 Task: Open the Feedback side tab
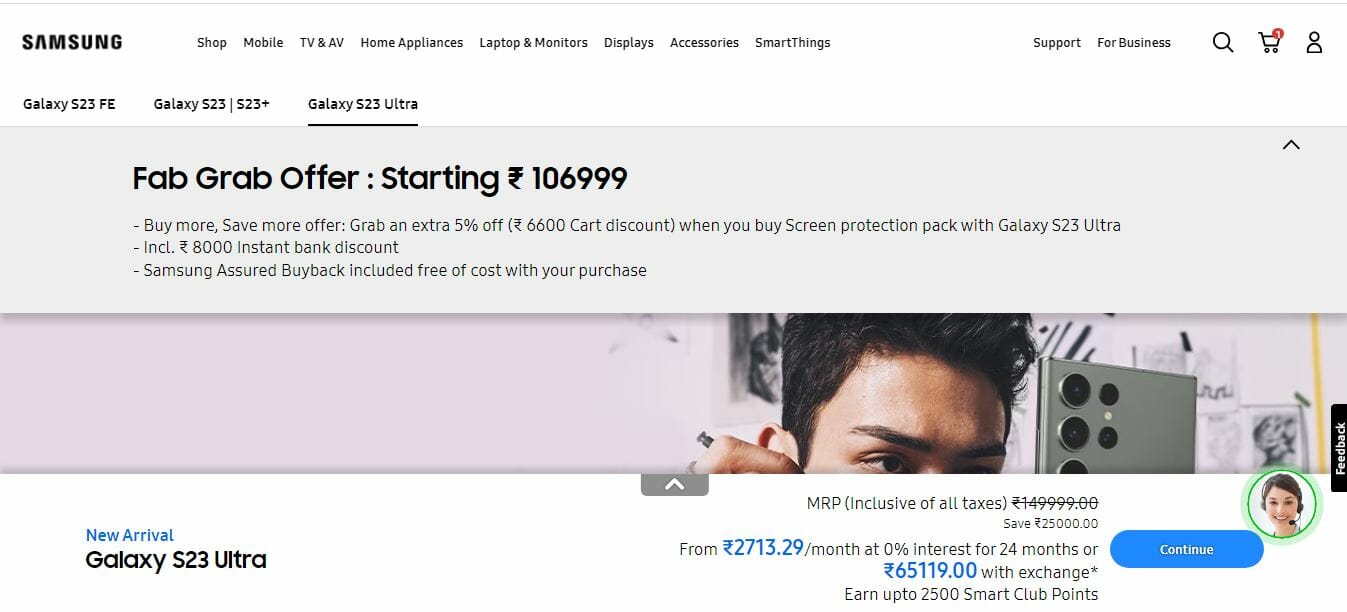(1339, 448)
